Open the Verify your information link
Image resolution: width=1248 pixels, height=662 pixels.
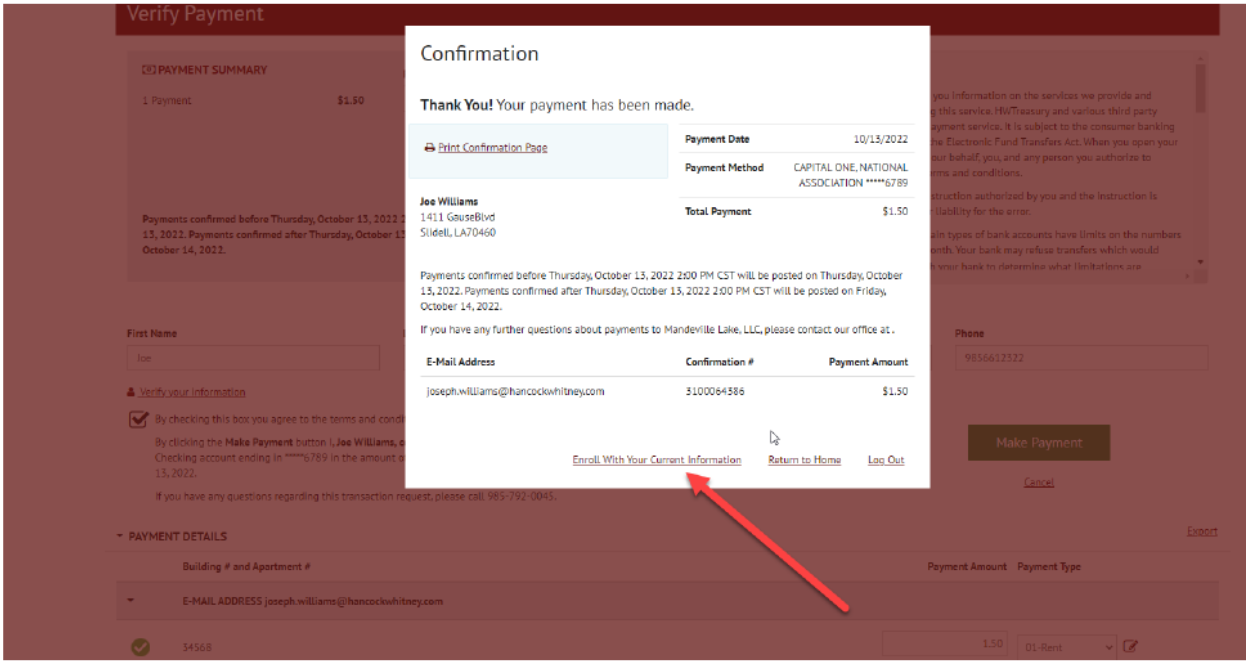point(192,392)
